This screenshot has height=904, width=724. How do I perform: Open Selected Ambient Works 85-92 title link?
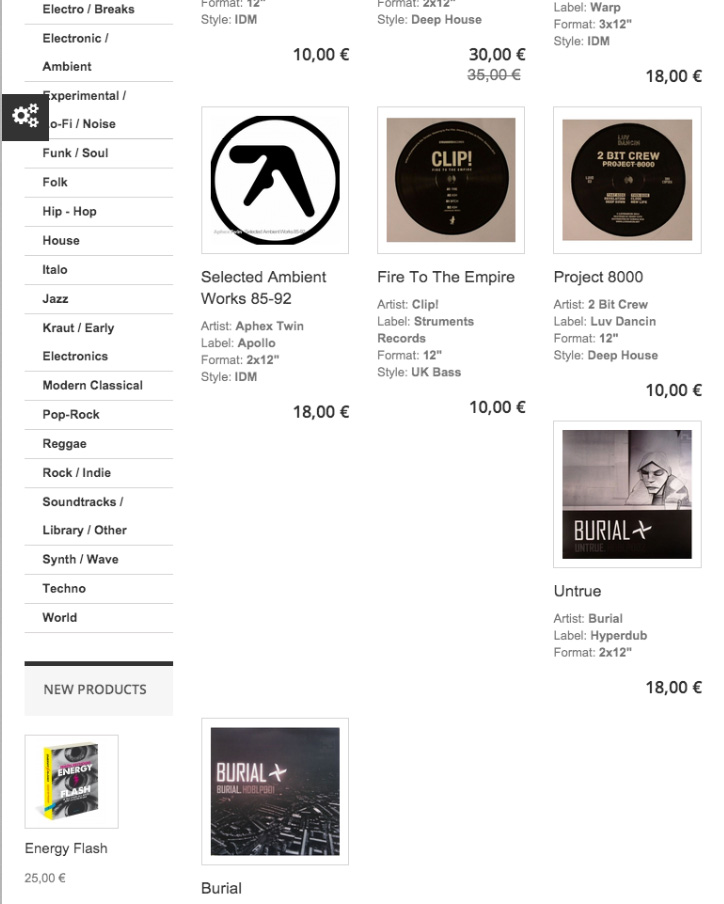263,288
